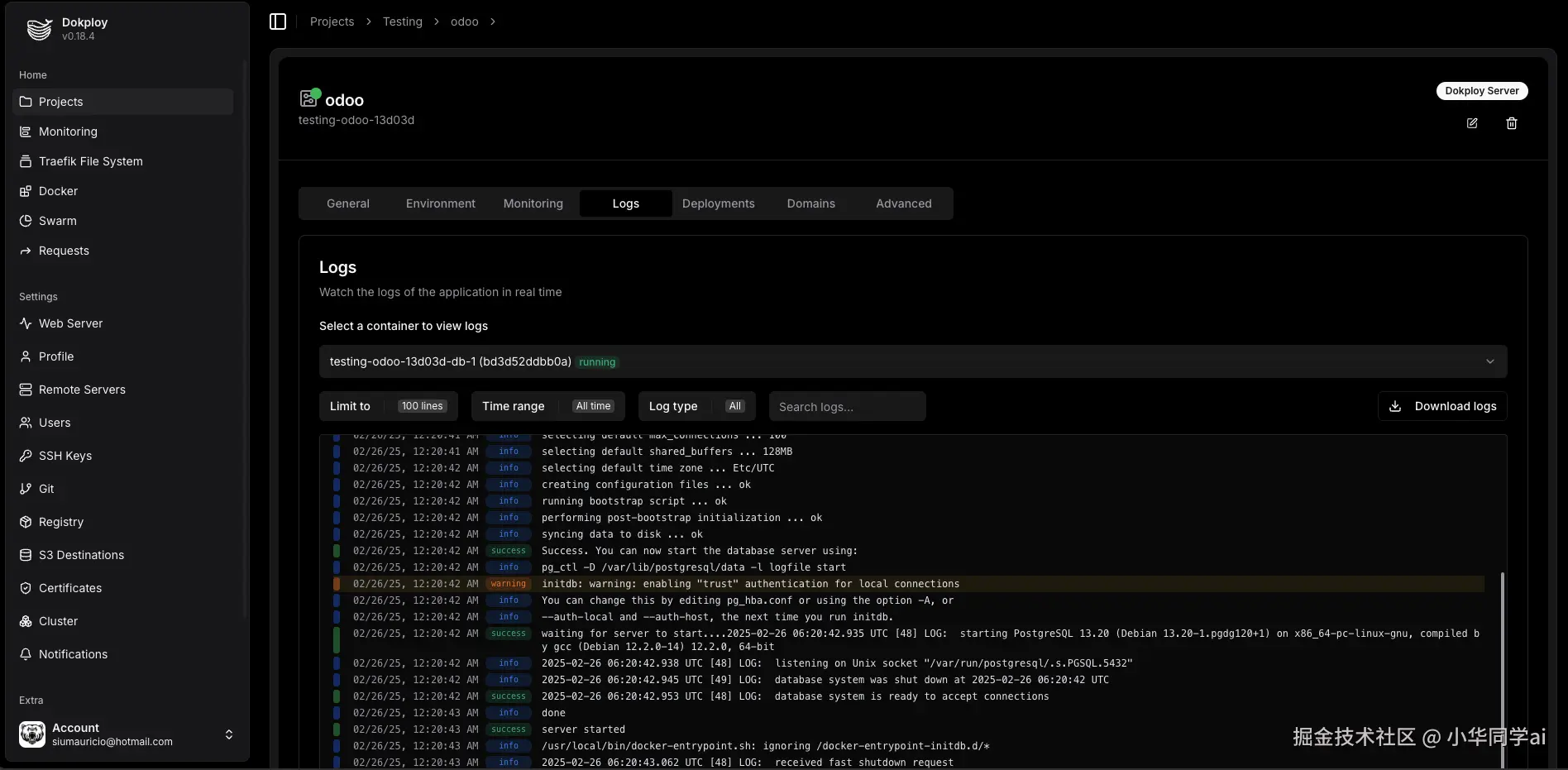Click the Dokploy Server badge
Image resolution: width=1568 pixels, height=770 pixels.
click(x=1482, y=91)
